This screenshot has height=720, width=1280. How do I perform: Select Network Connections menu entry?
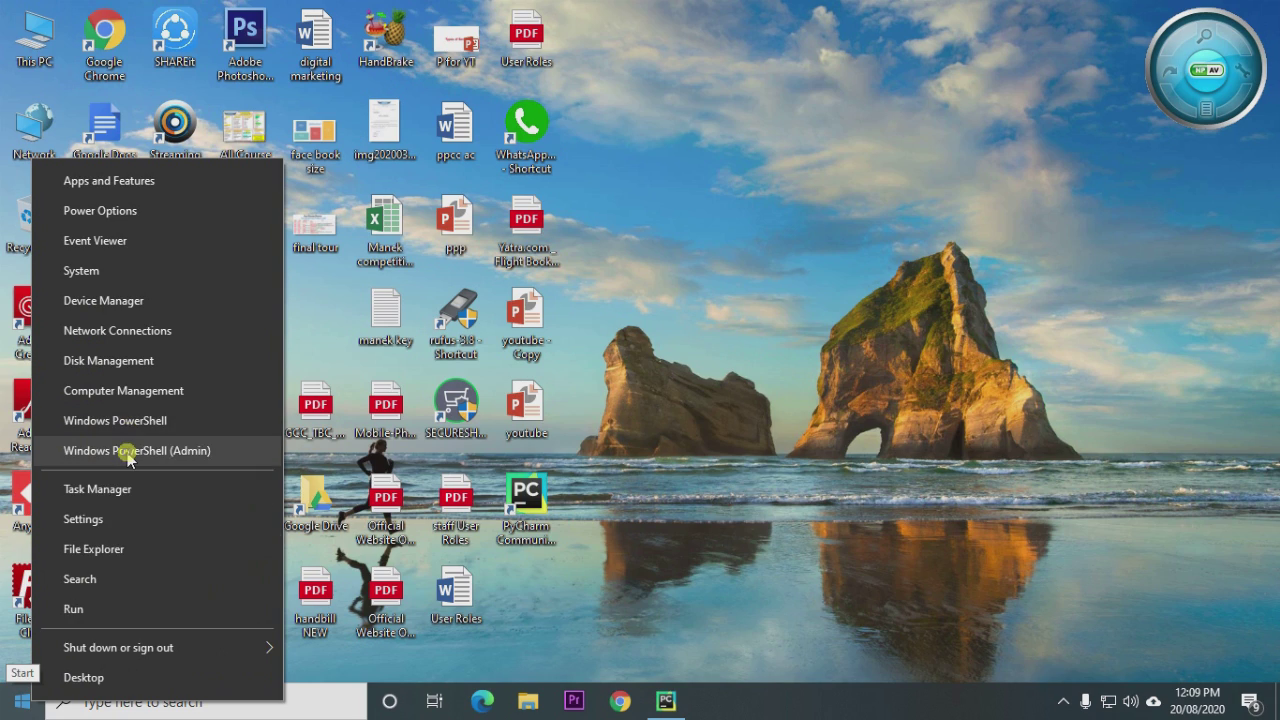(158, 331)
